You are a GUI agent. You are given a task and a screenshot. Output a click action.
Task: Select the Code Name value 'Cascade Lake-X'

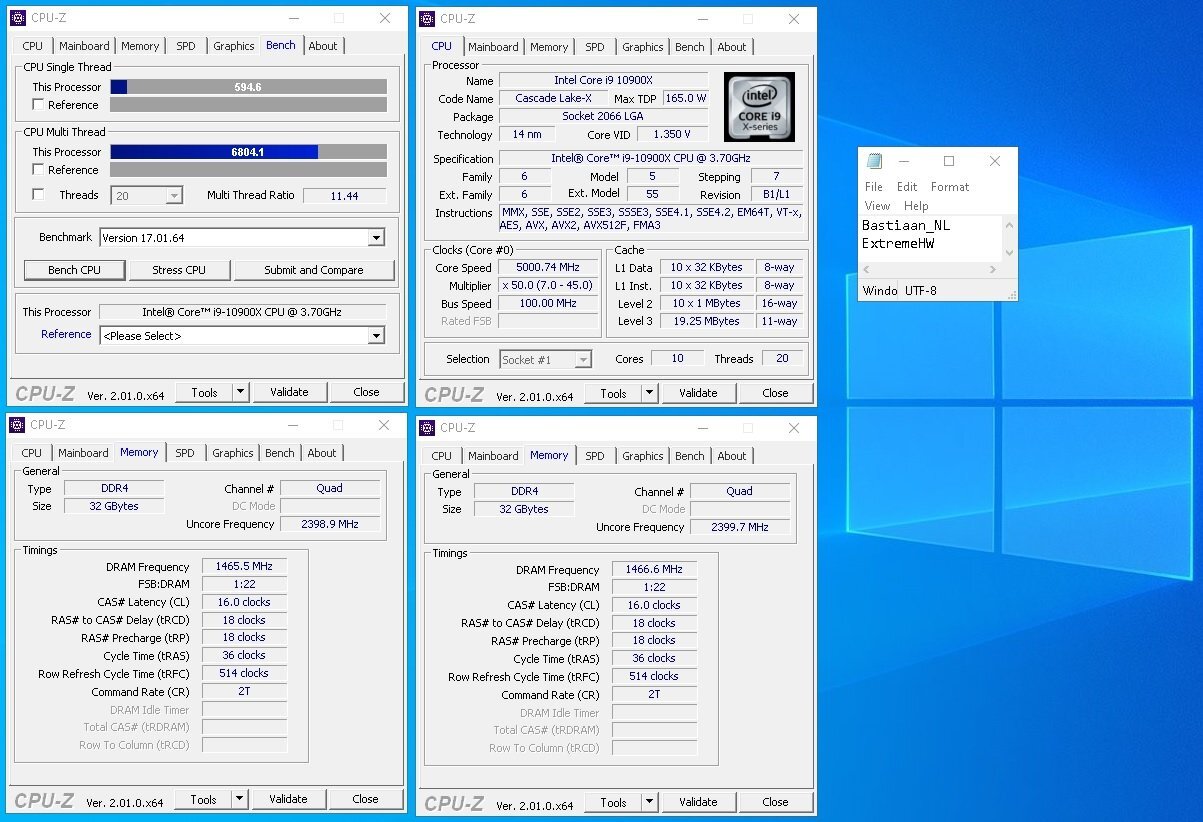tap(553, 98)
